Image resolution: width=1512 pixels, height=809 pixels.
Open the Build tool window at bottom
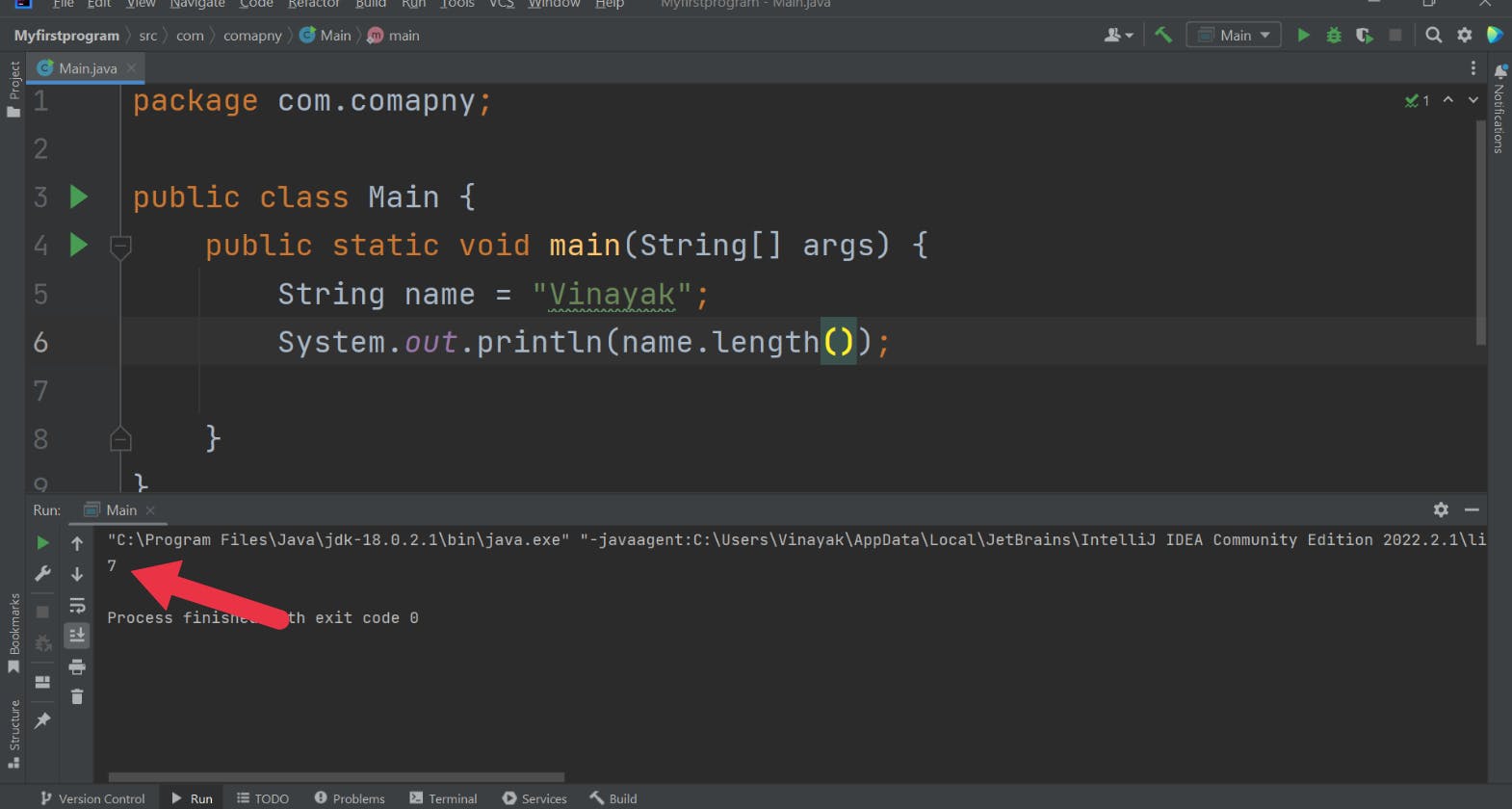(x=613, y=798)
